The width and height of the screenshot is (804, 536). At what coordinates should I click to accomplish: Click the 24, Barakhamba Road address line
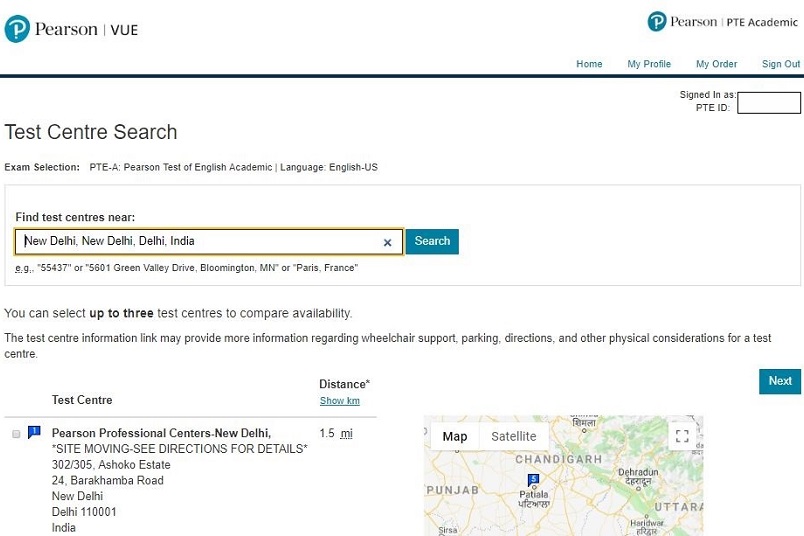click(108, 481)
